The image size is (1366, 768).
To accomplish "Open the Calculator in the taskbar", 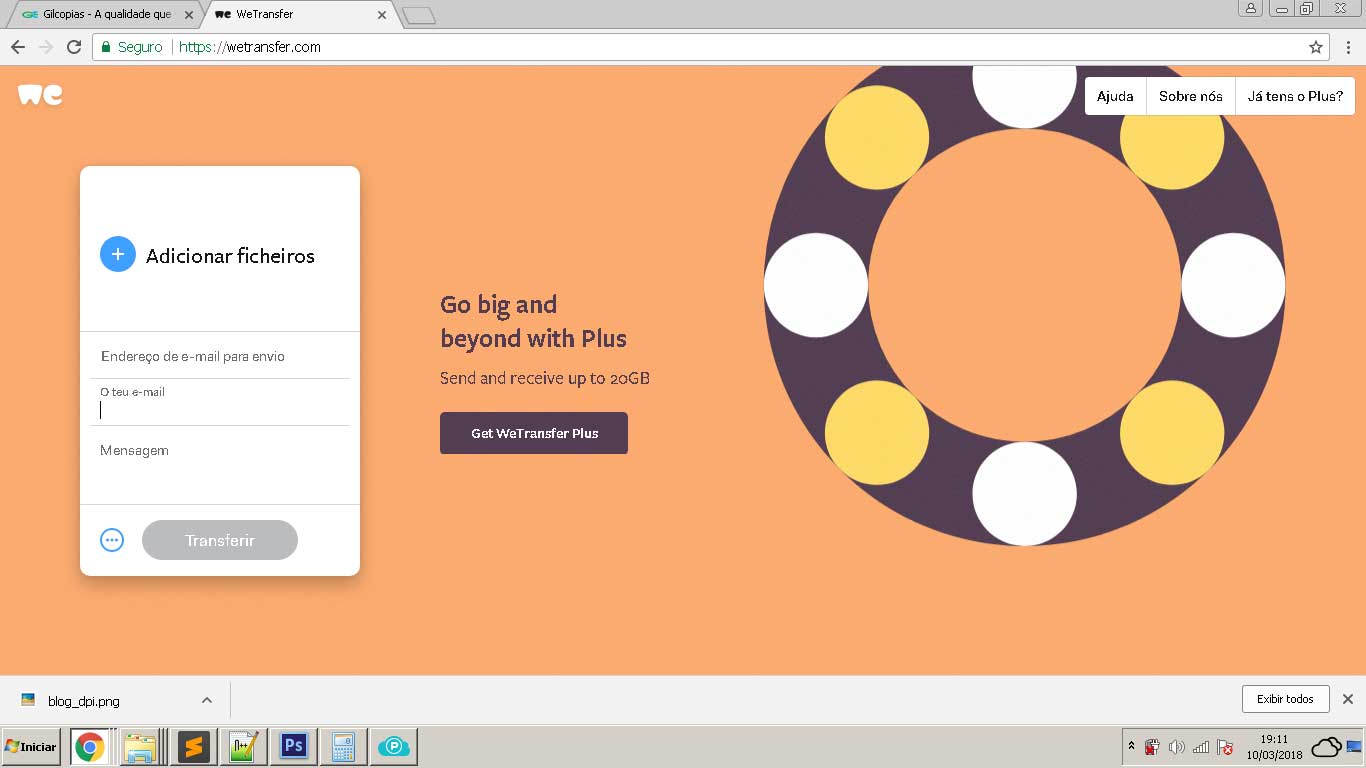I will click(x=343, y=747).
